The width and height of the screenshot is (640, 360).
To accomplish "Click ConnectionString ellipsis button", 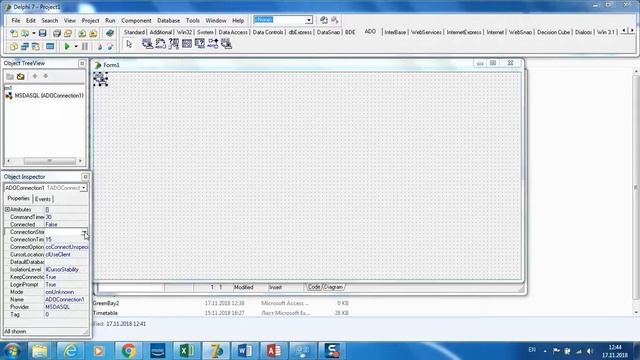I will point(84,232).
